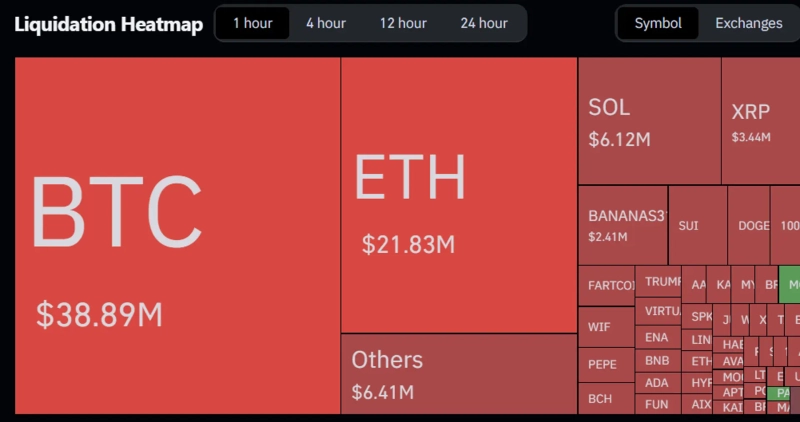Open the FARTCOIN tile
800x422 pixels.
coord(606,286)
